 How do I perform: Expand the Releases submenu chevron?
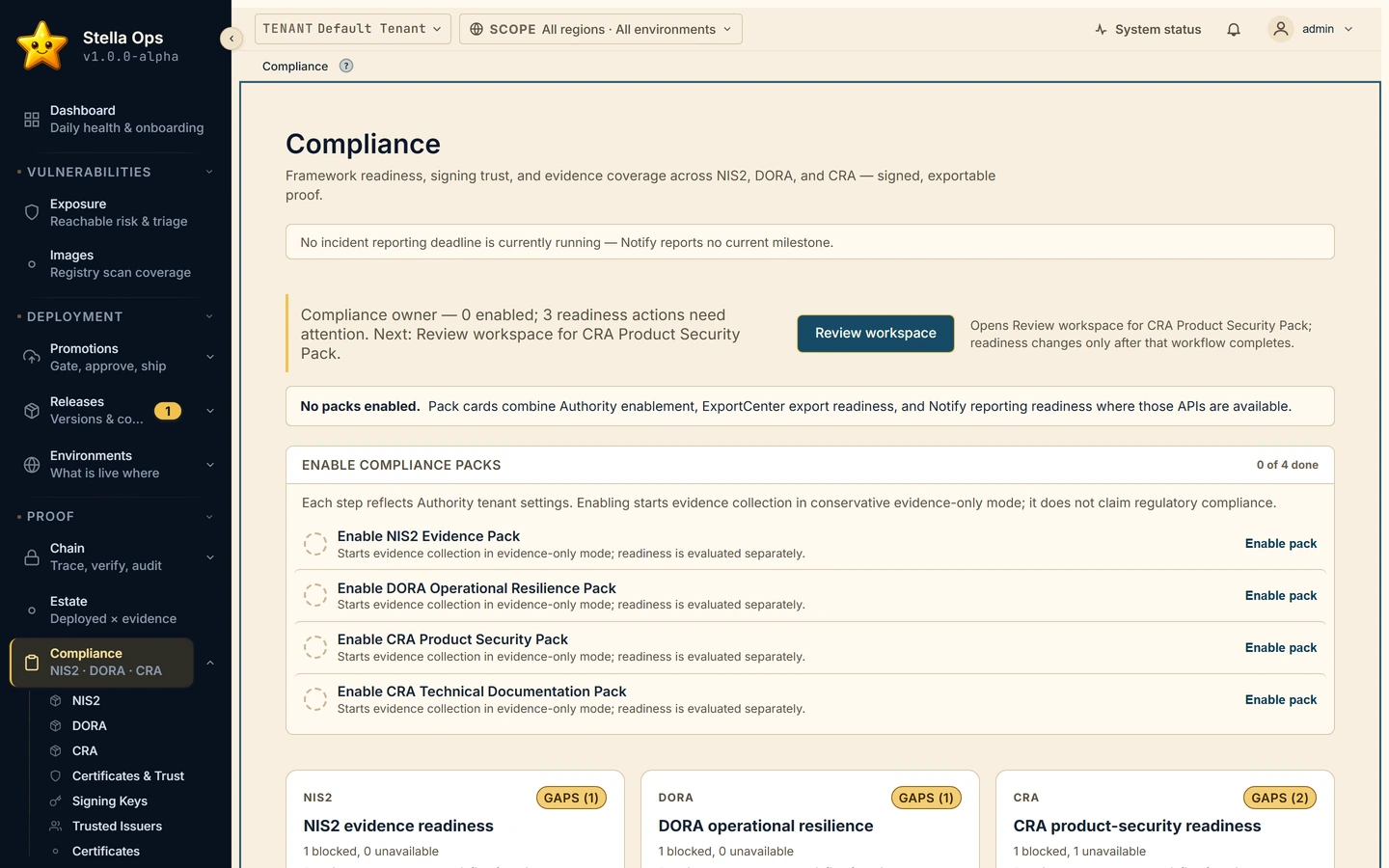[x=210, y=411]
